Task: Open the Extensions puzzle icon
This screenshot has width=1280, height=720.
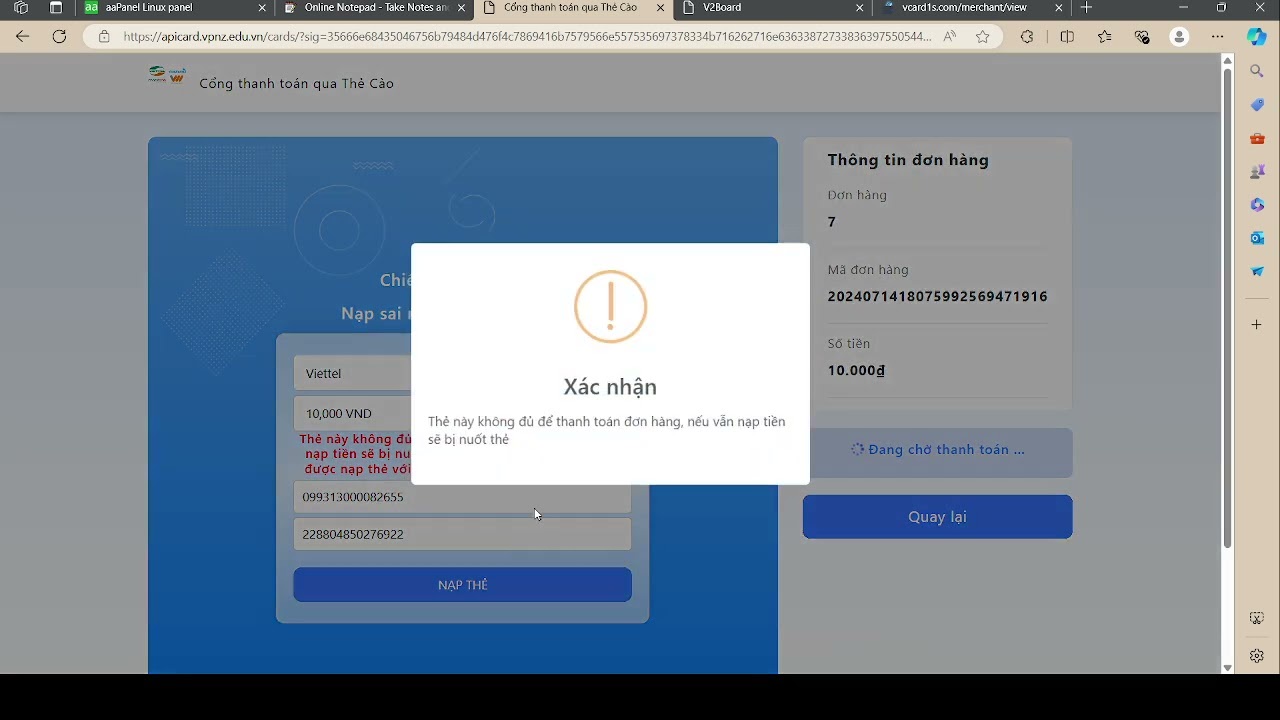Action: point(1027,37)
